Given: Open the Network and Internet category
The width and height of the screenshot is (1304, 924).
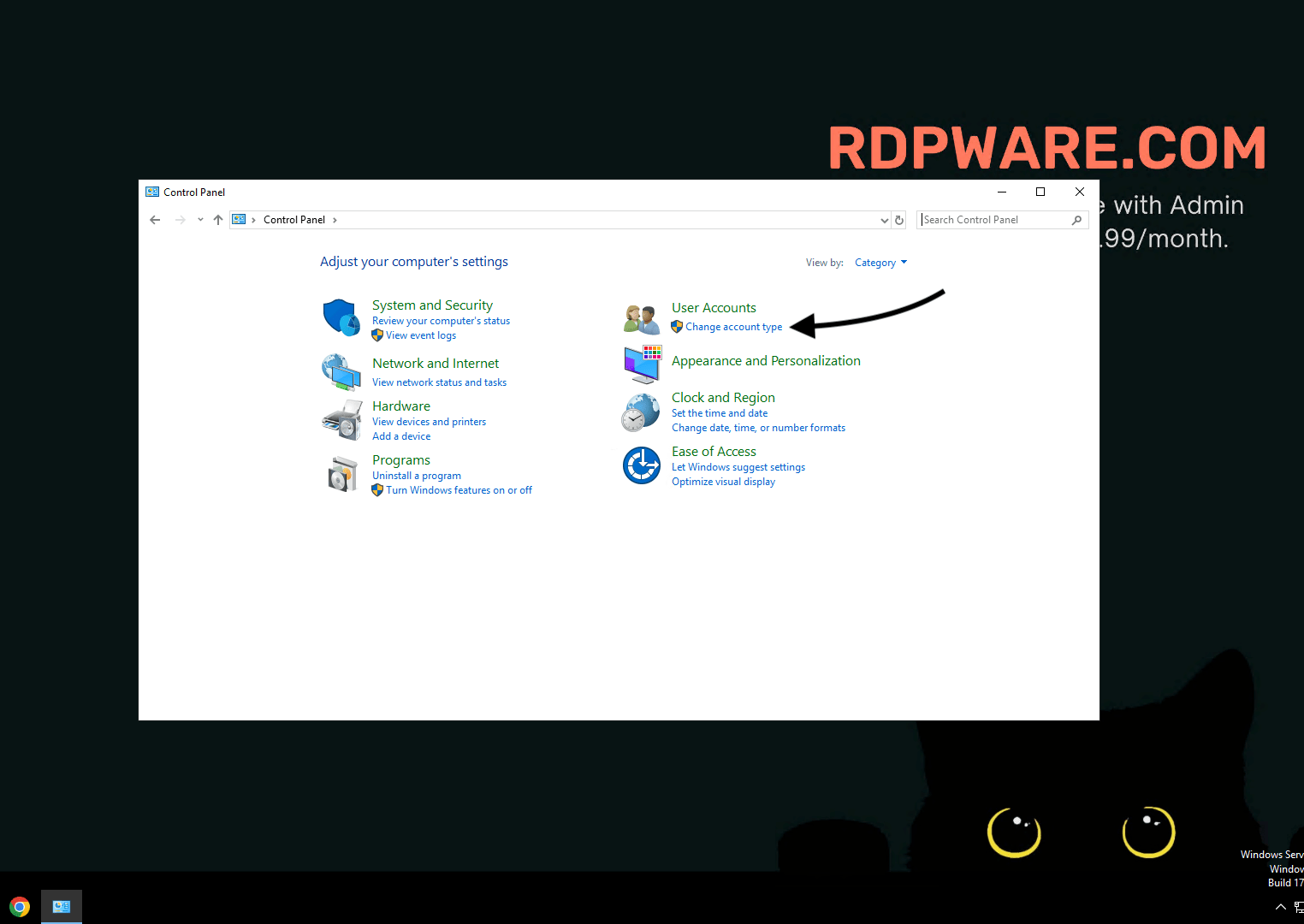Looking at the screenshot, I should (x=436, y=364).
